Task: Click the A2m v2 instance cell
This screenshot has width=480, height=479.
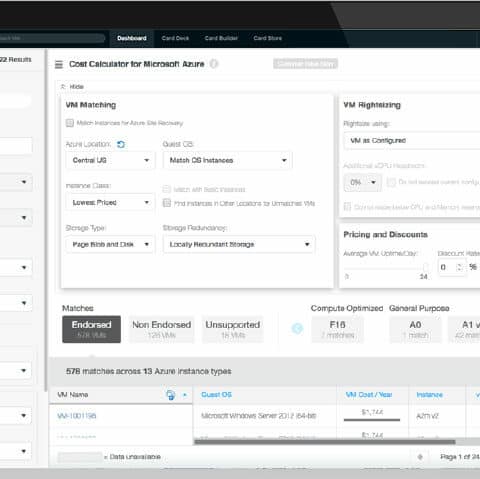Action: pos(427,416)
